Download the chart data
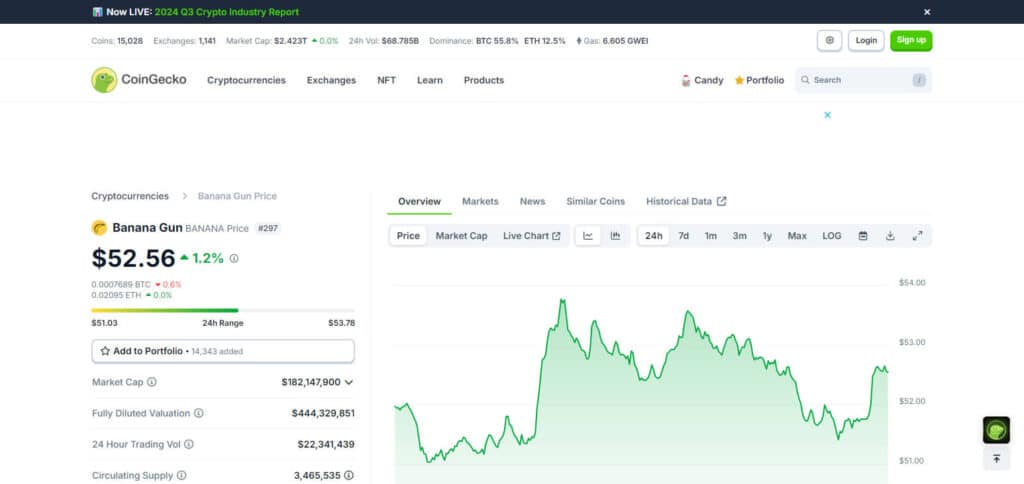Viewport: 1024px width, 484px height. click(890, 236)
